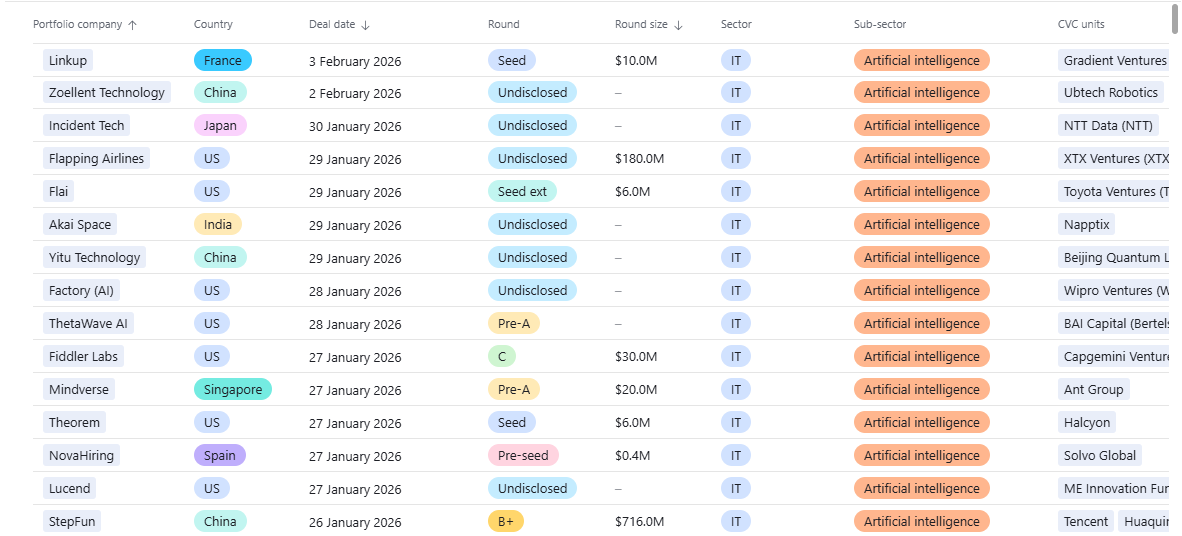The width and height of the screenshot is (1182, 536).
Task: Select the Round column header
Action: click(x=503, y=25)
